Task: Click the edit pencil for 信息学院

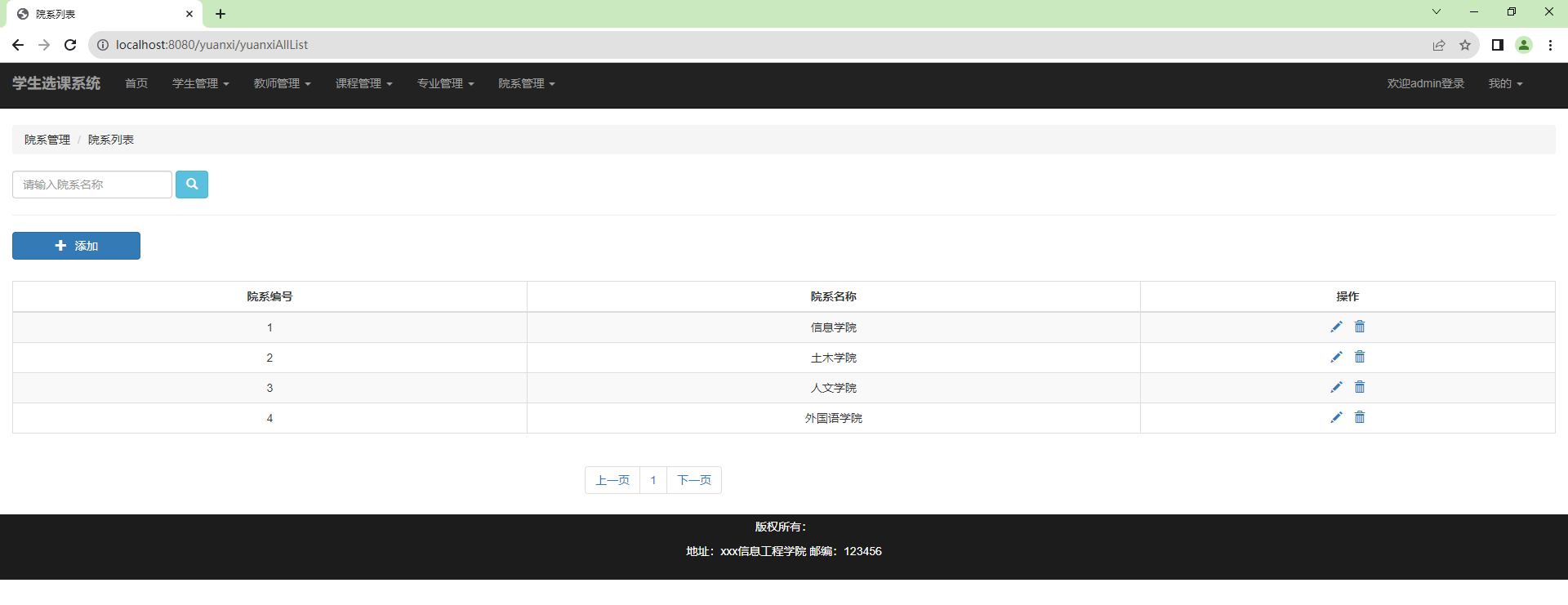Action: pos(1336,327)
